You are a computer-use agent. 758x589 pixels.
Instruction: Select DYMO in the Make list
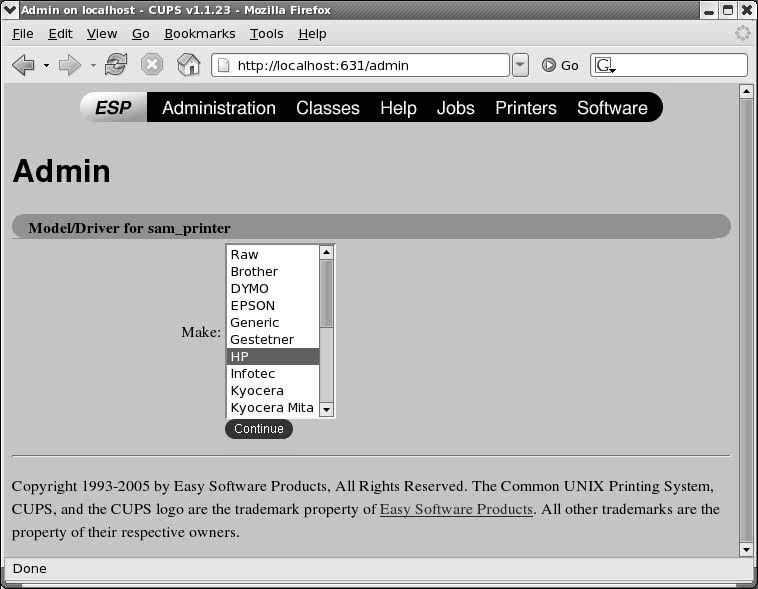[x=273, y=289]
